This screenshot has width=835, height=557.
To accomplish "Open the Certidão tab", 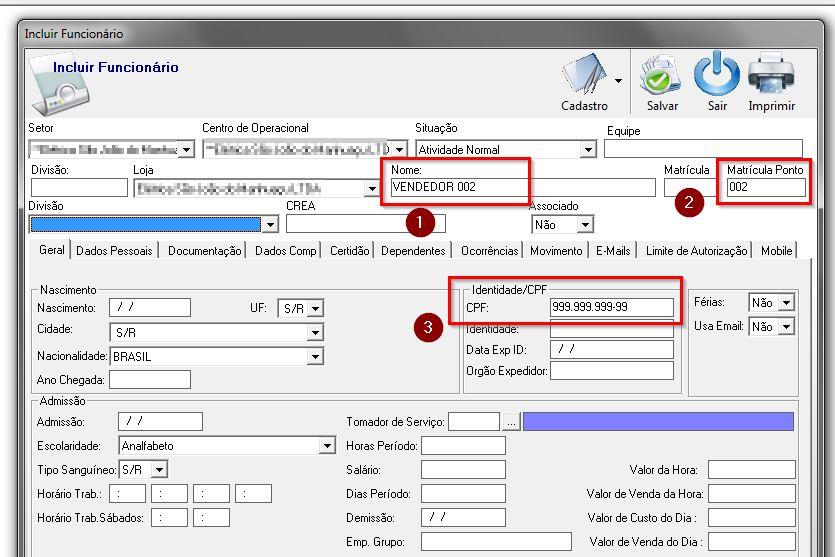I will (x=349, y=251).
